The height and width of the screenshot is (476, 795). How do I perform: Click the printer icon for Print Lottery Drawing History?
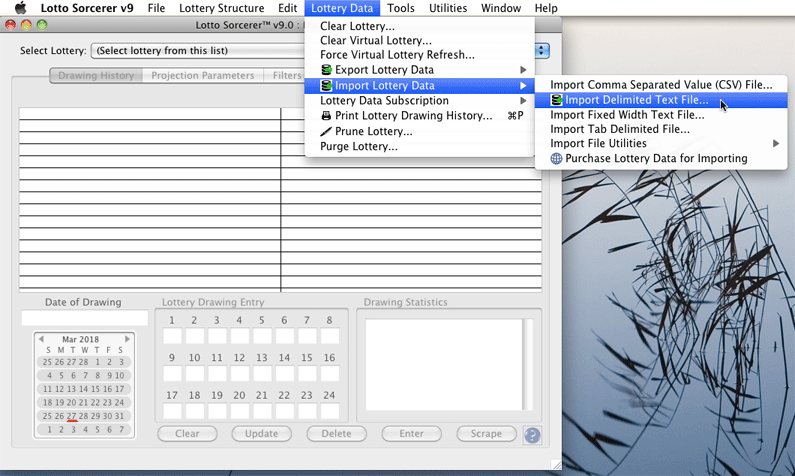[x=326, y=116]
